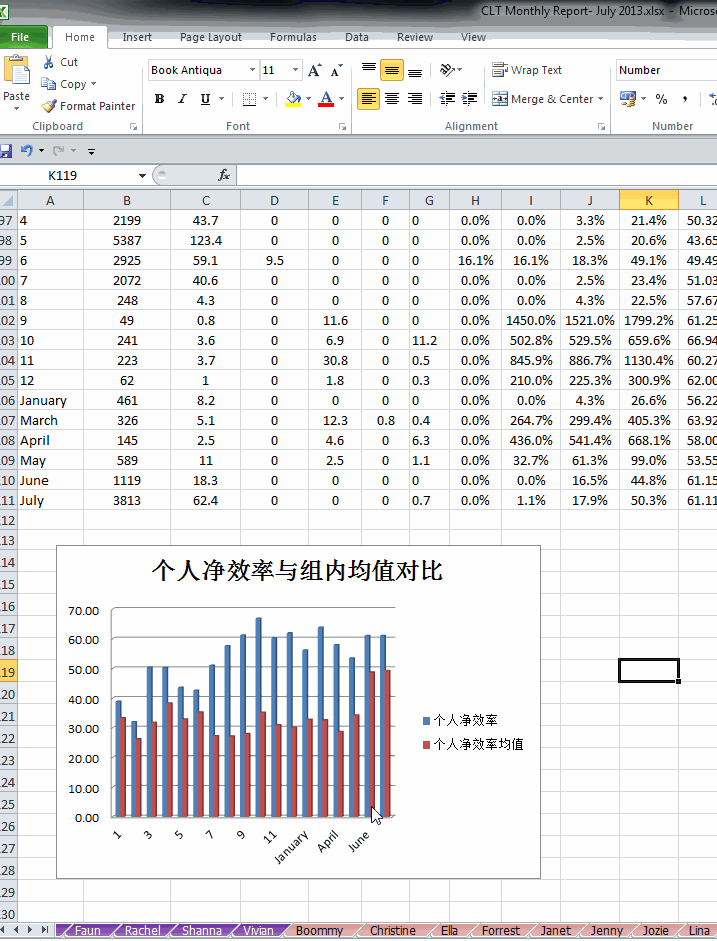The width and height of the screenshot is (717, 941).
Task: Click the Copy icon
Action: pyautogui.click(x=49, y=84)
